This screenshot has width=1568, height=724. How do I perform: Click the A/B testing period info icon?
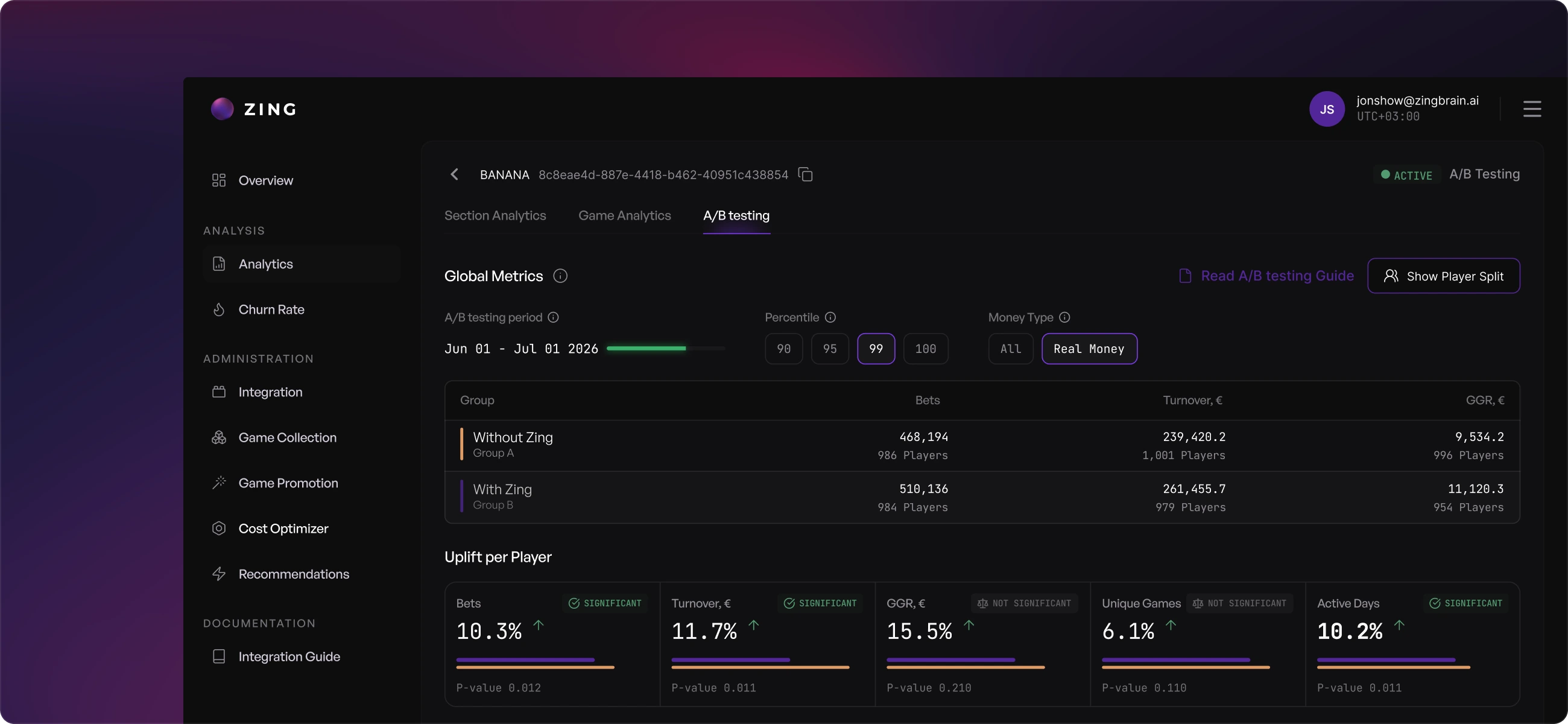point(552,317)
